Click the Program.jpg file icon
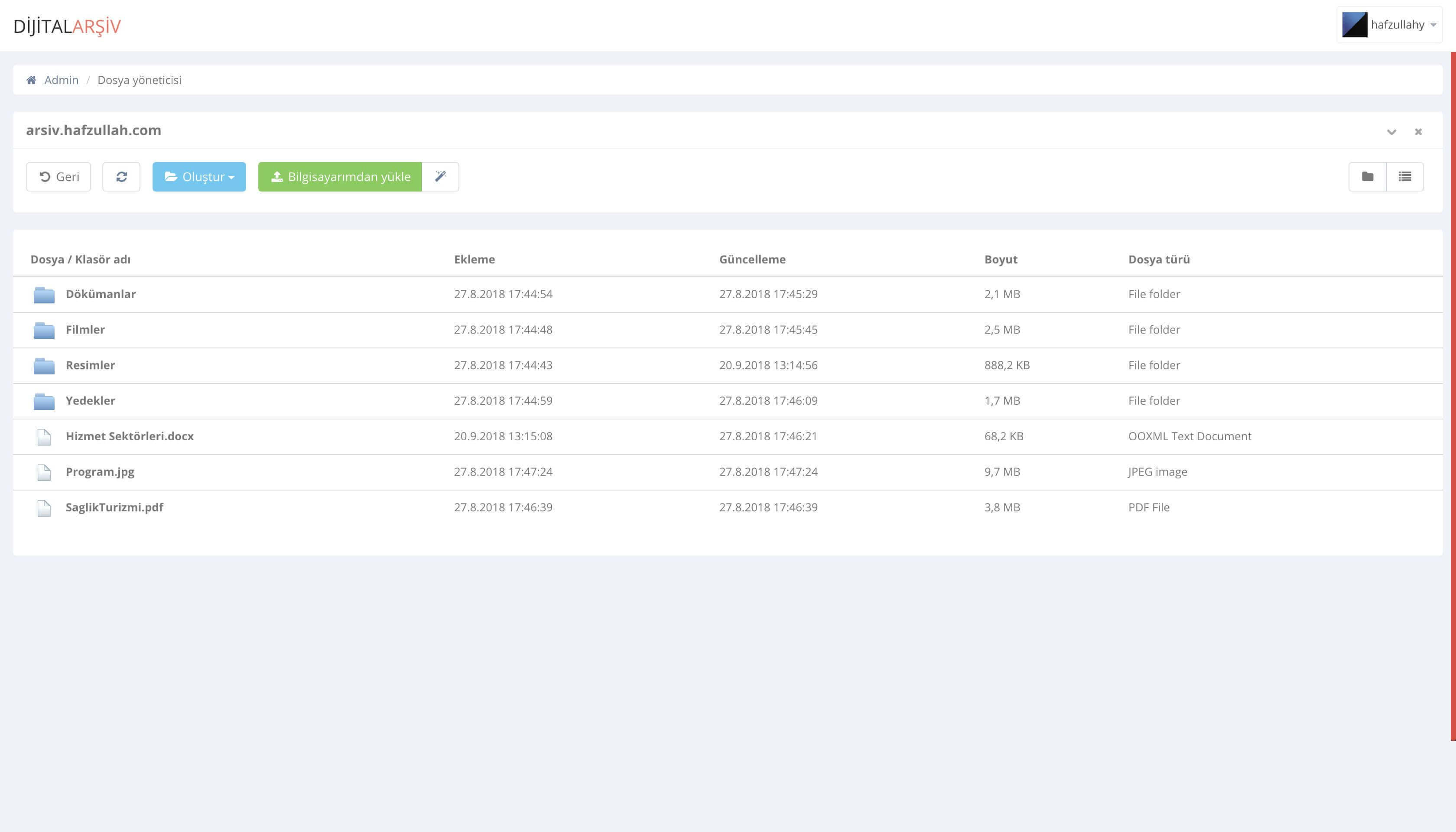1456x832 pixels. click(44, 472)
